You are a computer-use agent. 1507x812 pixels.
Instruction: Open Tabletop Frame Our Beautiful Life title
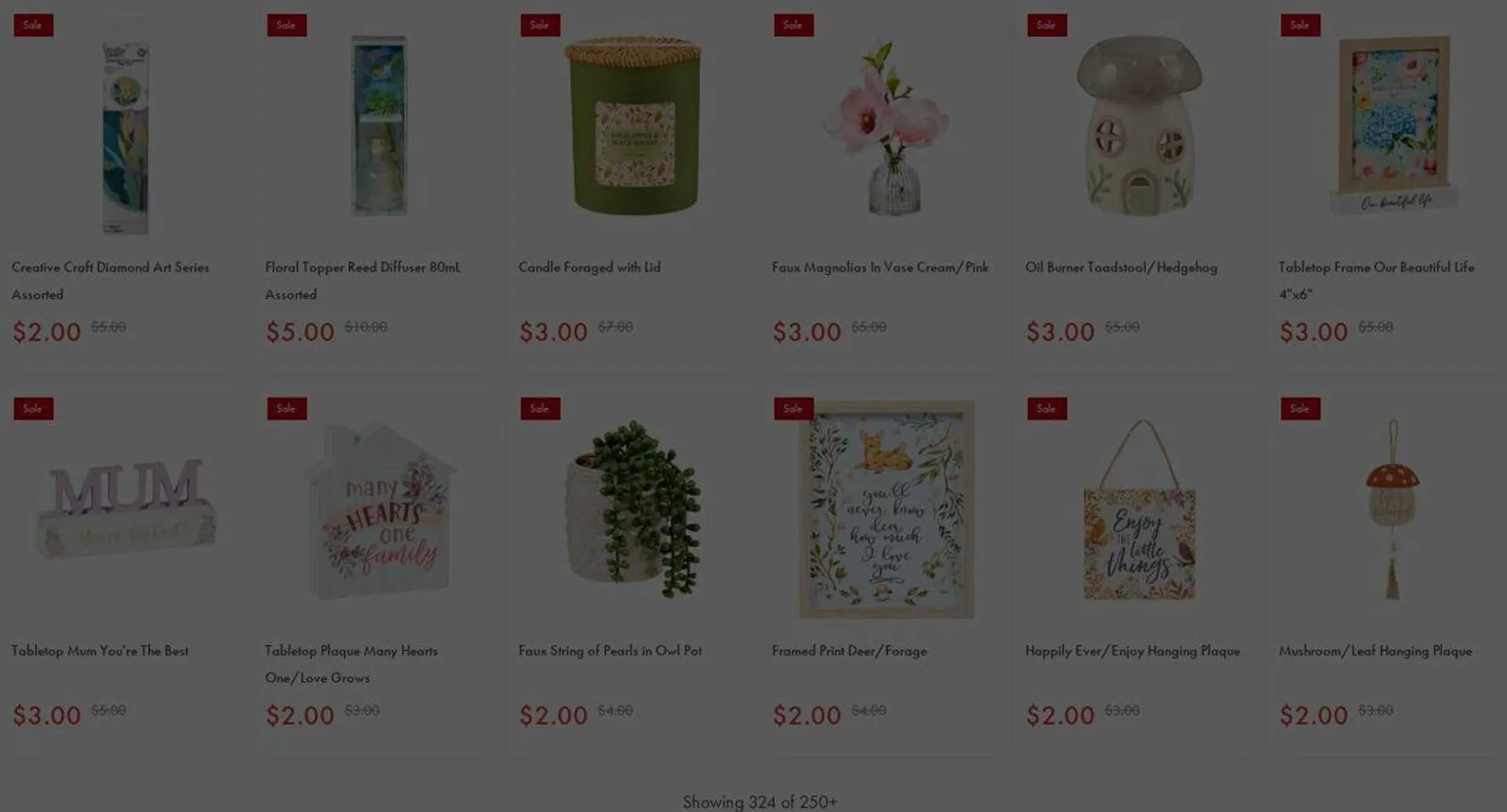1376,280
